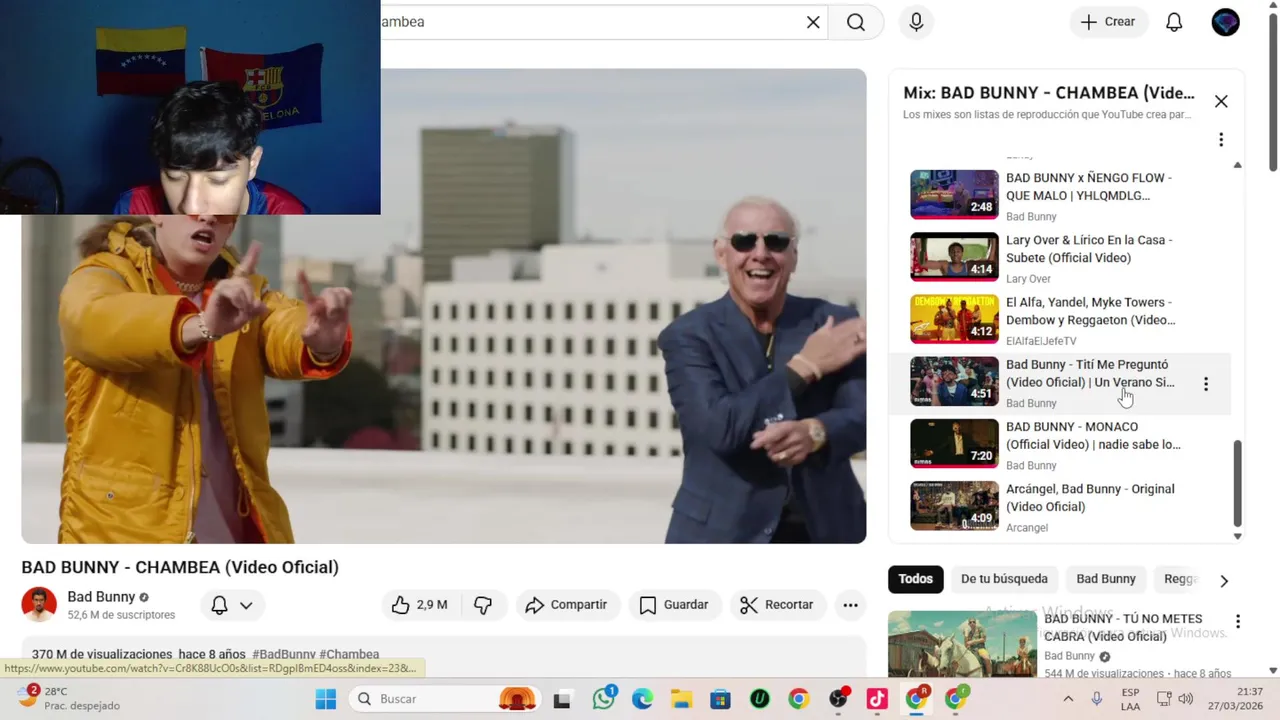Save the video with Guardar
The image size is (1280, 720).
674,605
